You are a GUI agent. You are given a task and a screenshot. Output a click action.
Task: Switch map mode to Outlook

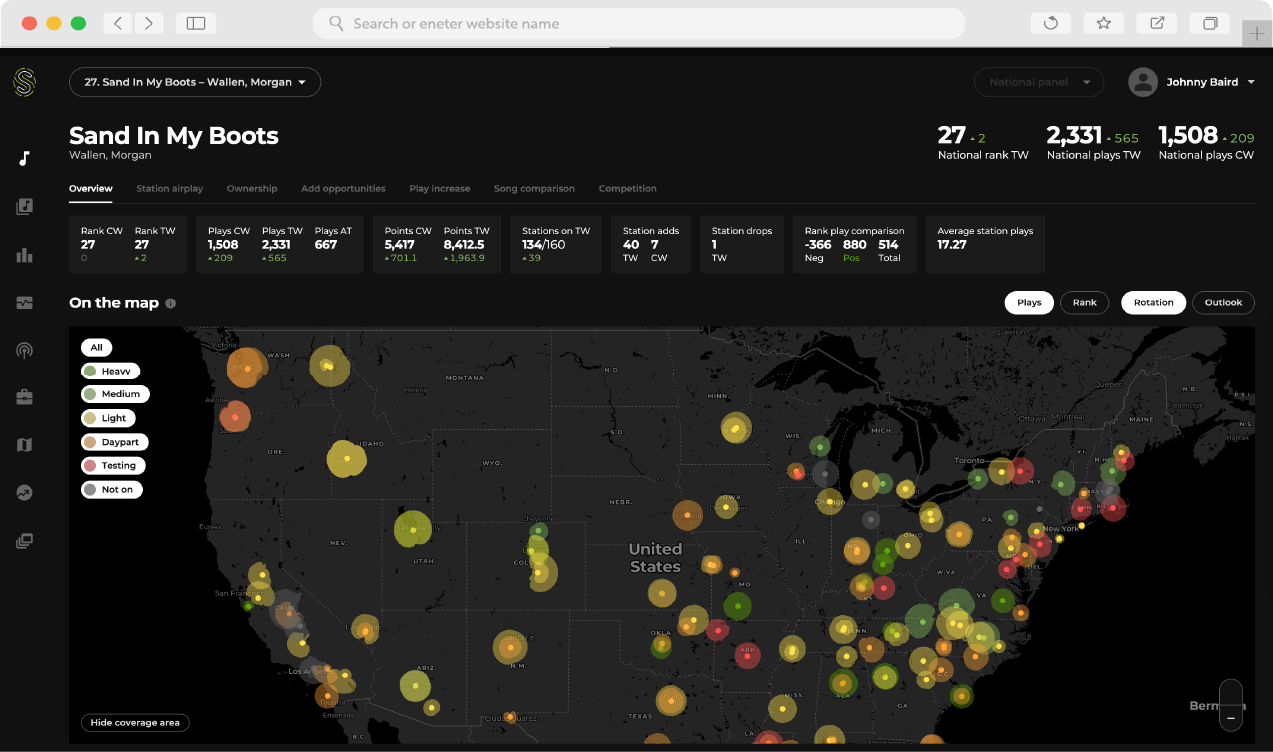(x=1223, y=302)
